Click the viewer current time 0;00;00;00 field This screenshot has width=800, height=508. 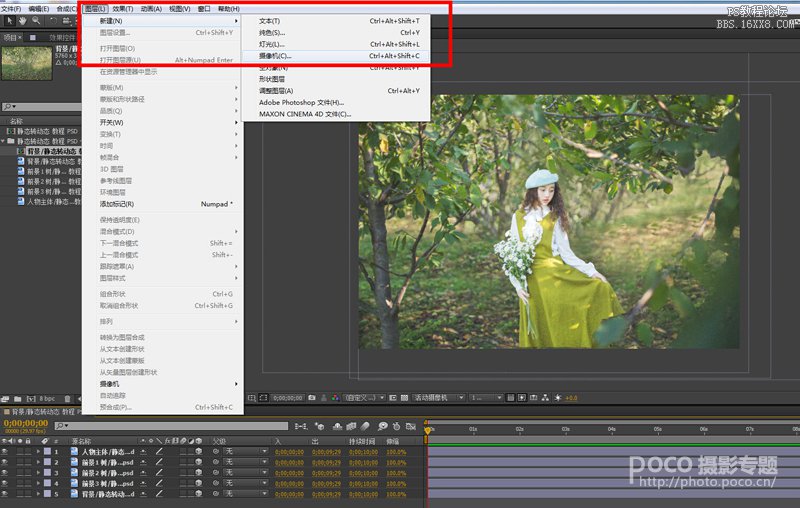click(288, 398)
